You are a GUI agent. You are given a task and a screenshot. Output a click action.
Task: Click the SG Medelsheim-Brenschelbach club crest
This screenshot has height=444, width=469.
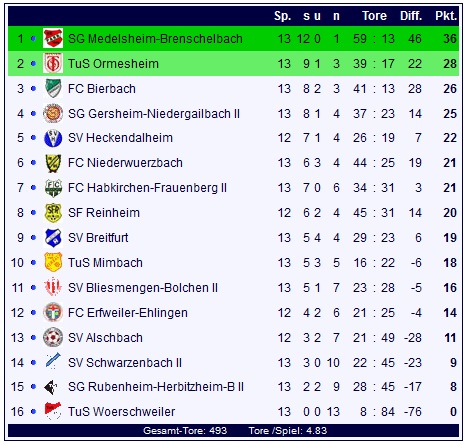[53, 38]
